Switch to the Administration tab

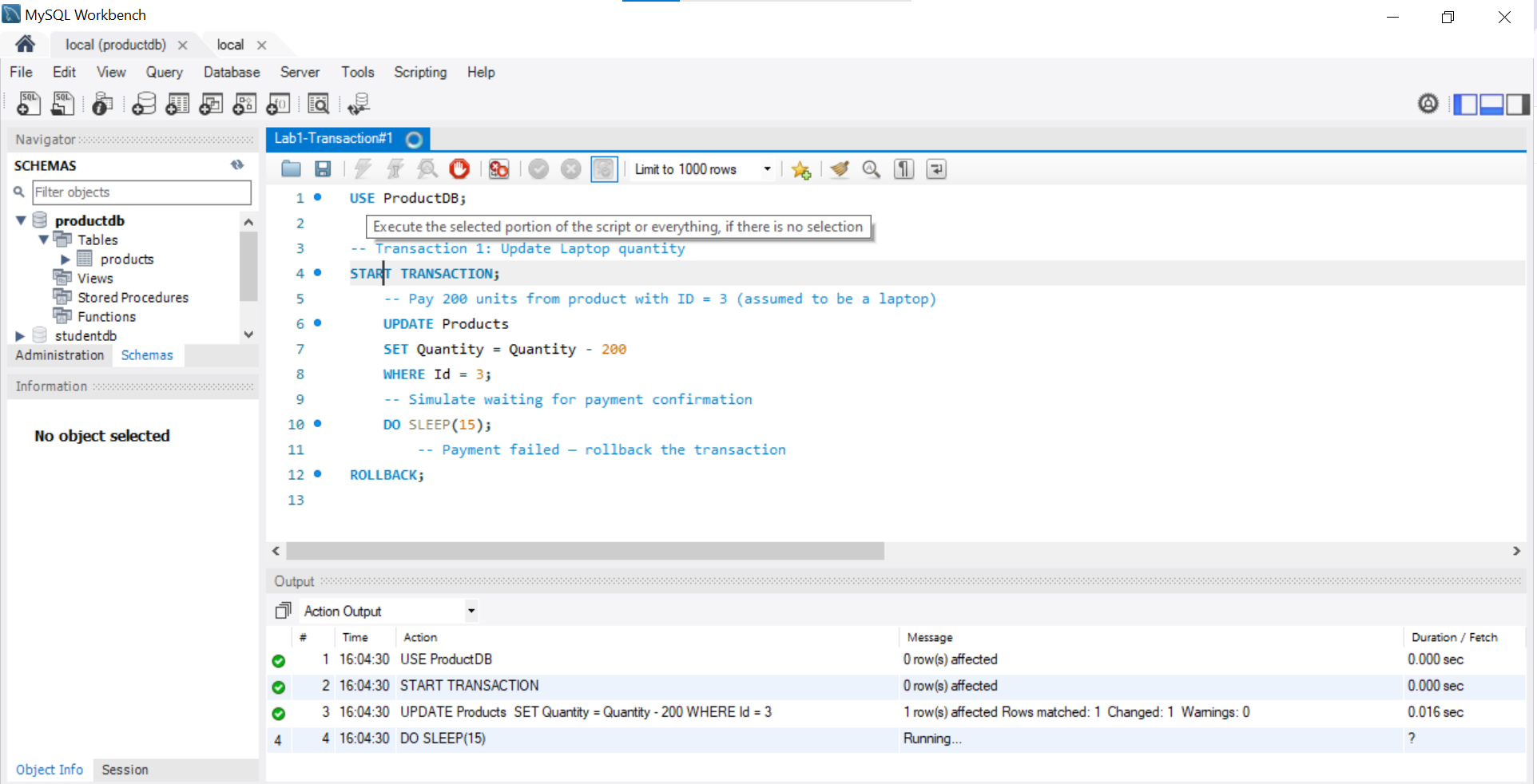[60, 355]
